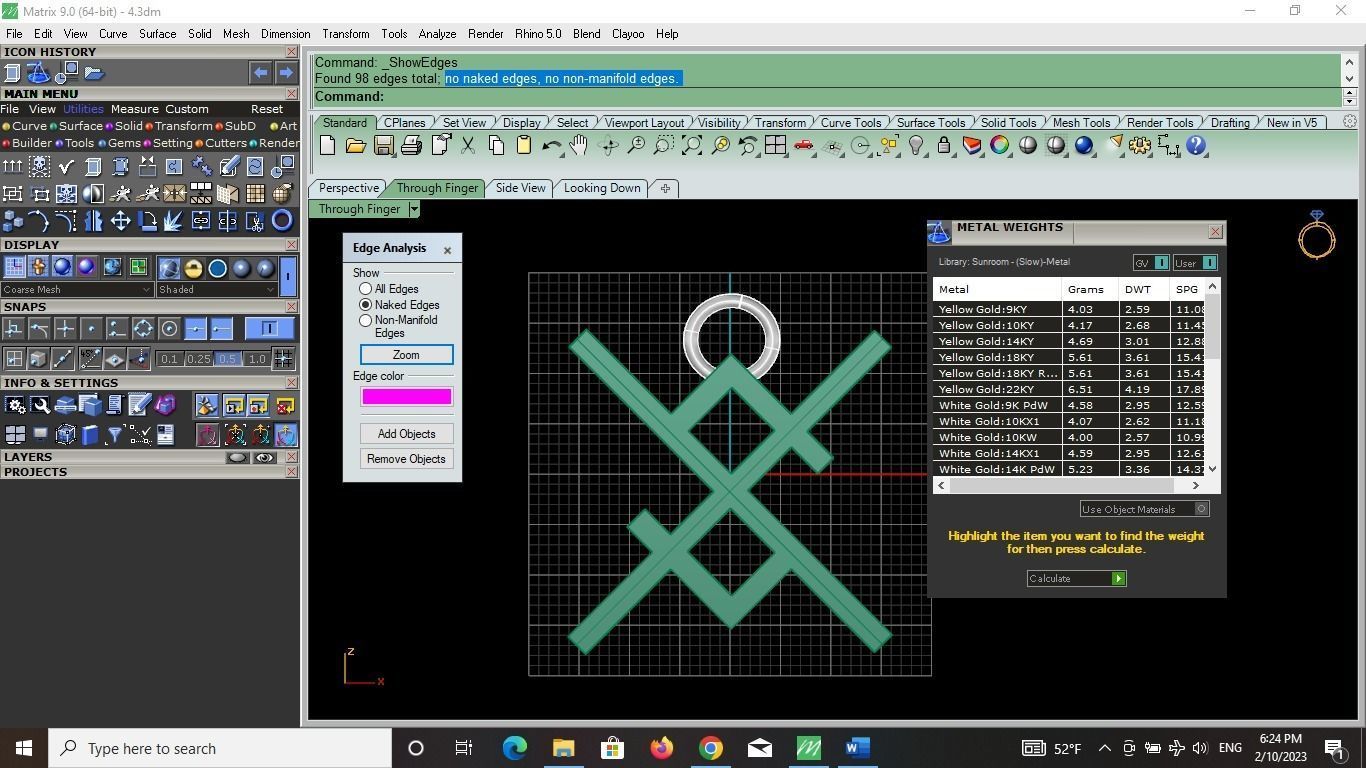Click the checkmark icon in Utilities tools
1366x768 pixels.
point(67,166)
